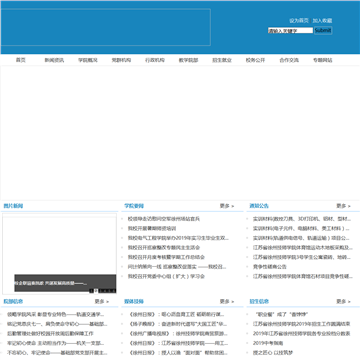Open notice on 电子元件、电脑耗材 materials

(x=301, y=229)
